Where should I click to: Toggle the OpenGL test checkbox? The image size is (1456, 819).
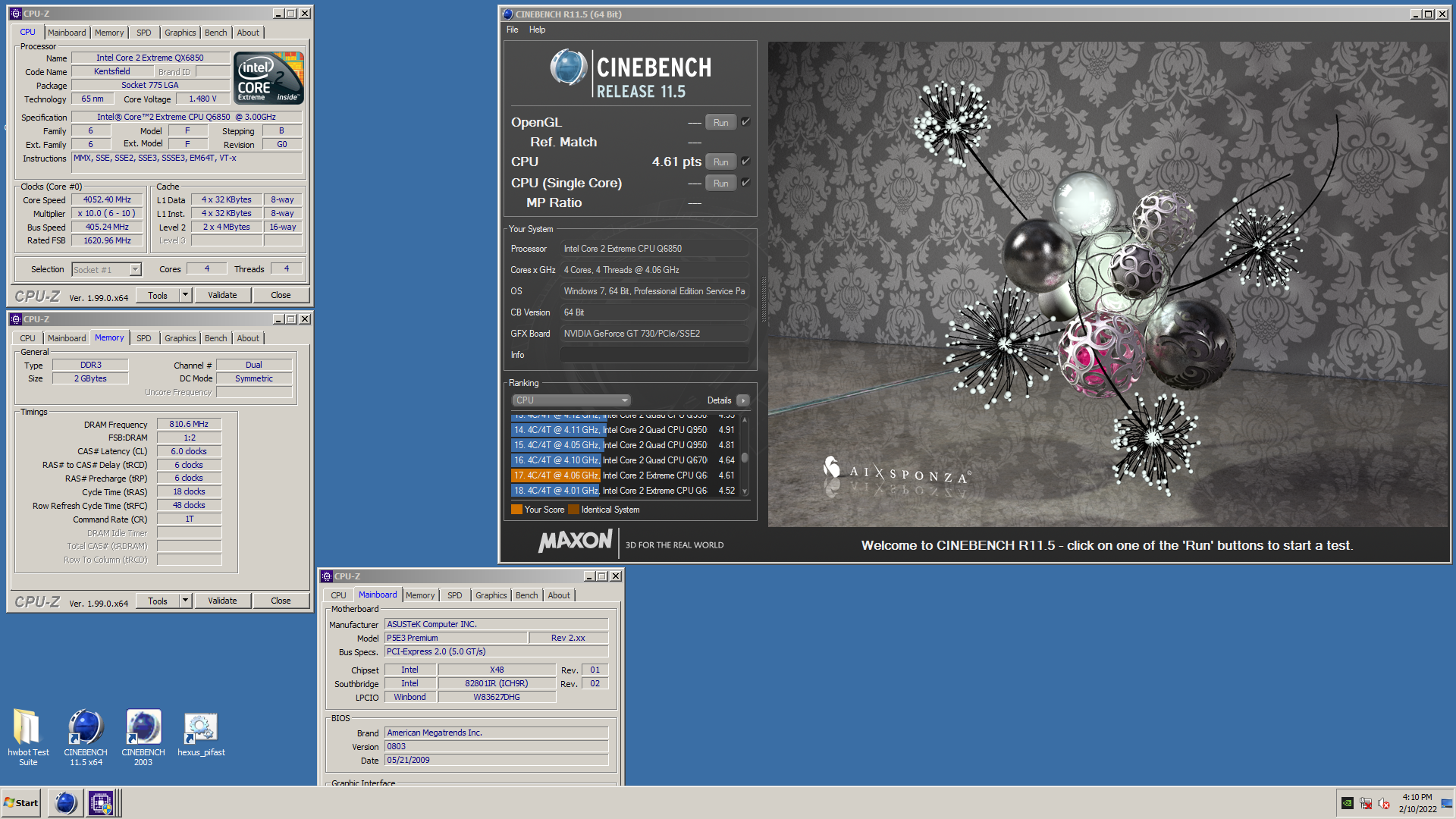pyautogui.click(x=745, y=122)
